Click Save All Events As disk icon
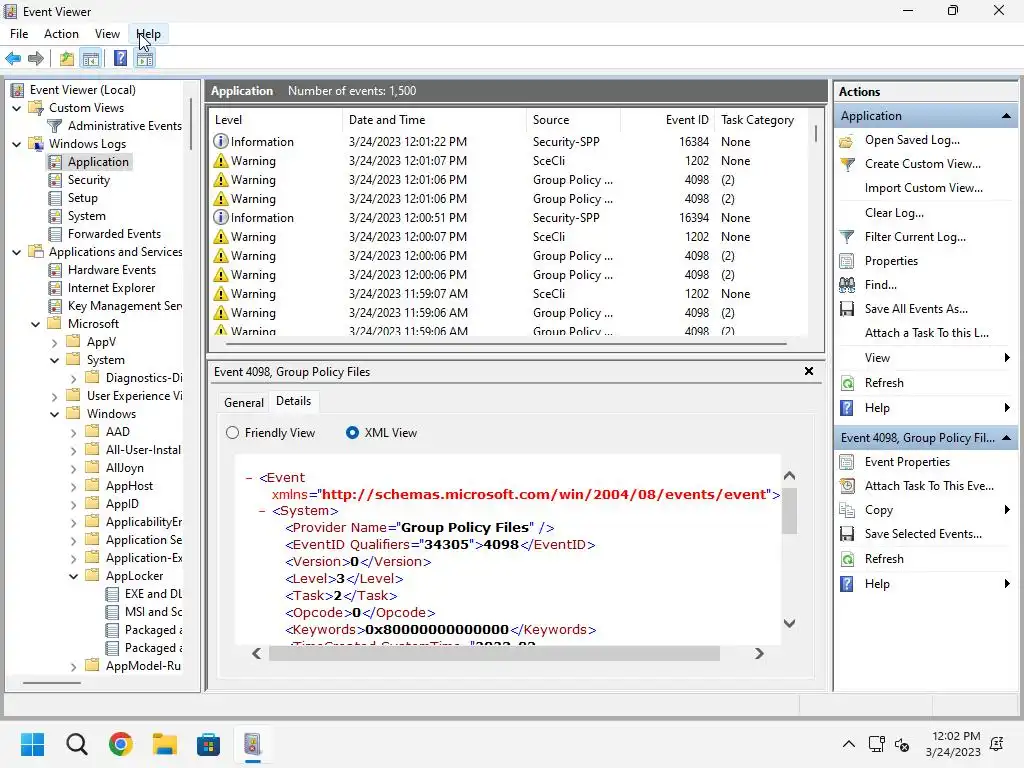Screen dimensions: 1024x768 point(846,309)
